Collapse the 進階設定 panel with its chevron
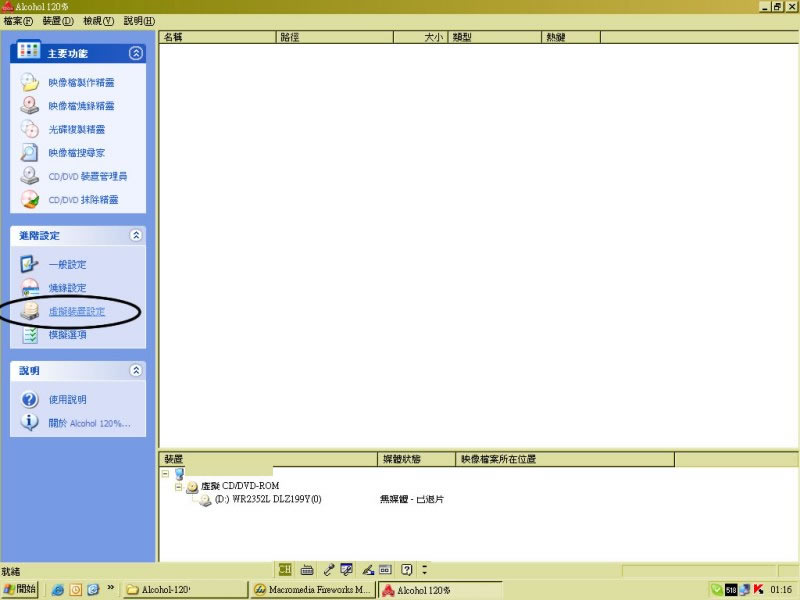The image size is (800, 600). (x=136, y=235)
